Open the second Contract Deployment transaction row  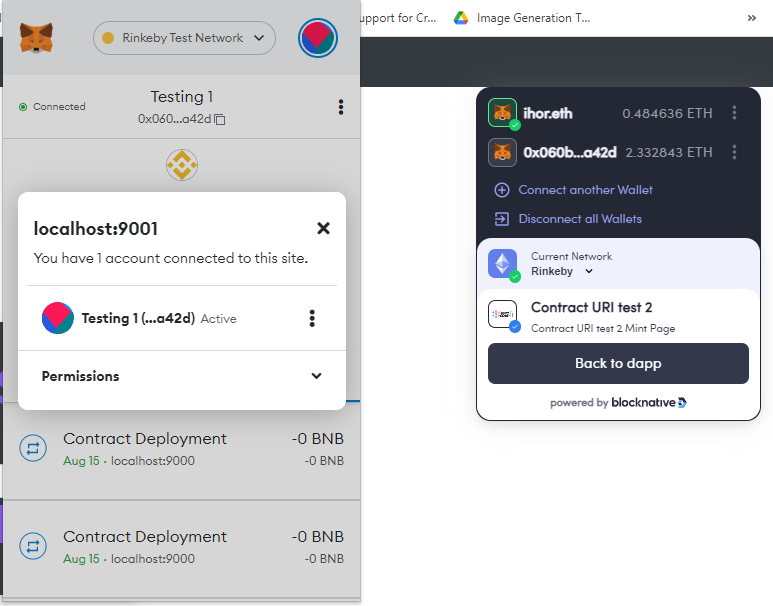click(x=182, y=549)
